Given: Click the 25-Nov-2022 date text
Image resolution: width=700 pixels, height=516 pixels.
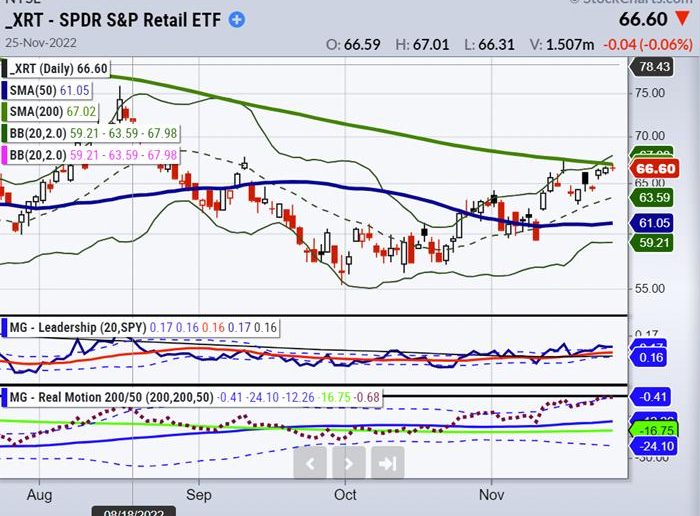Looking at the screenshot, I should (41, 43).
